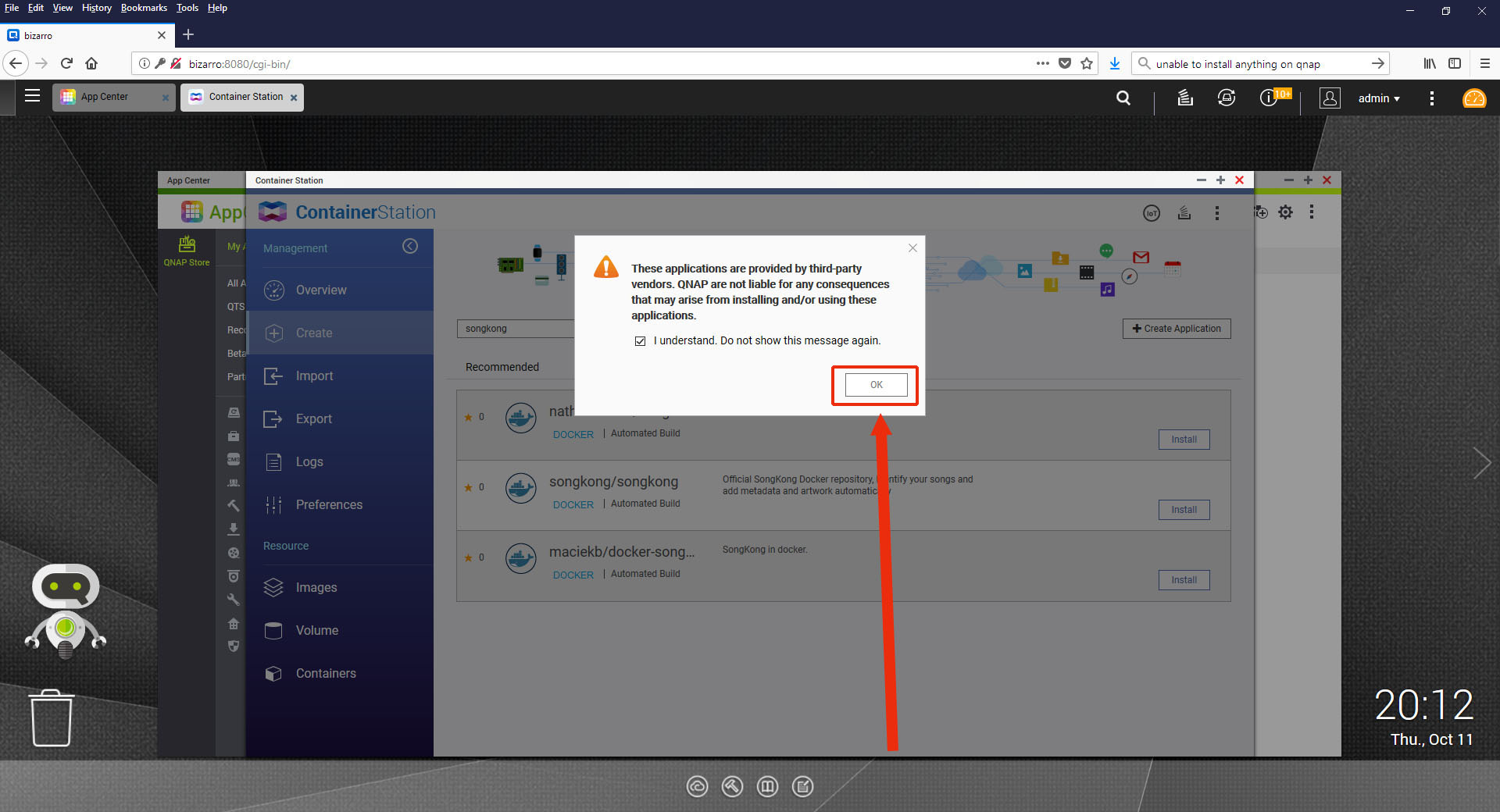Bookmark this page with the star icon

click(x=1087, y=63)
